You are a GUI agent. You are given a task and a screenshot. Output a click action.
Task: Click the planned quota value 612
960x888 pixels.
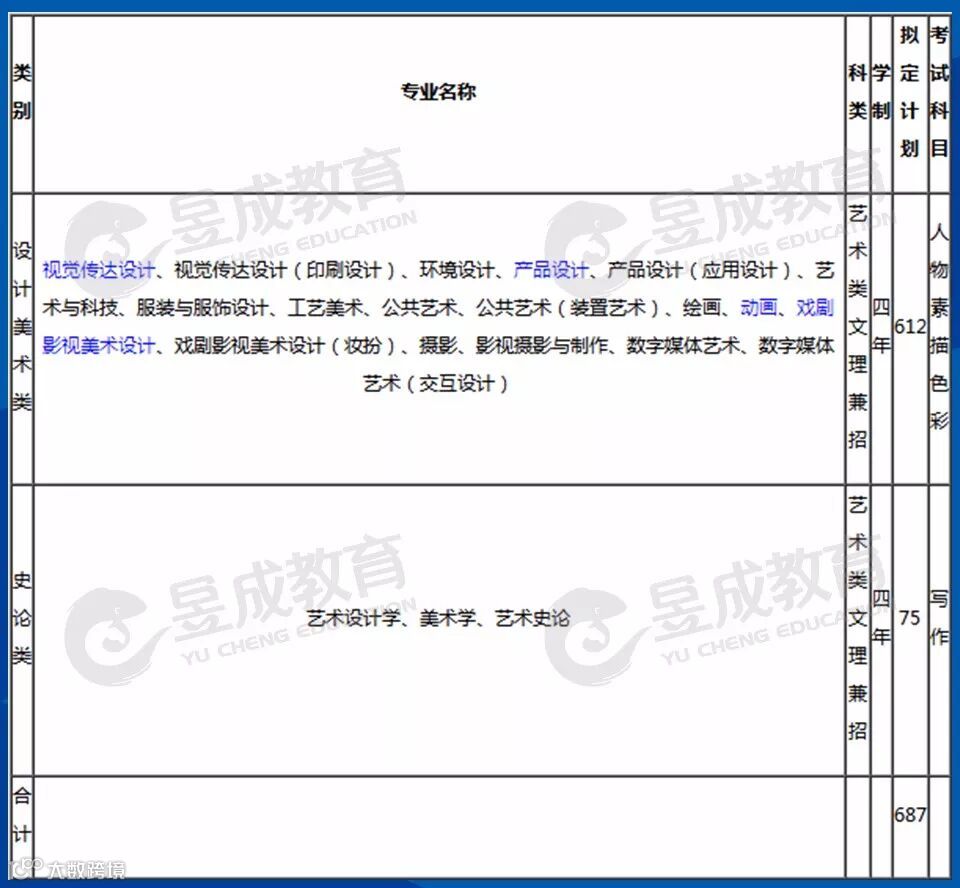tap(910, 326)
